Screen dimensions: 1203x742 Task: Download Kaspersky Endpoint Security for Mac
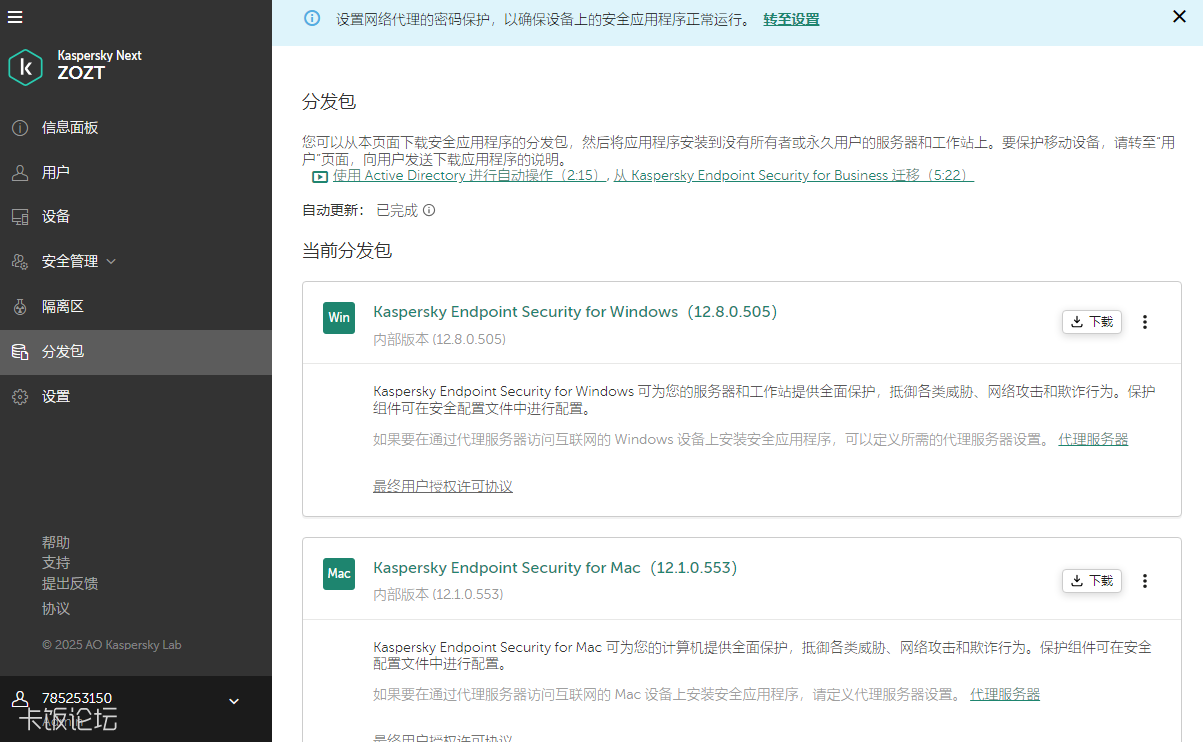[x=1092, y=581]
